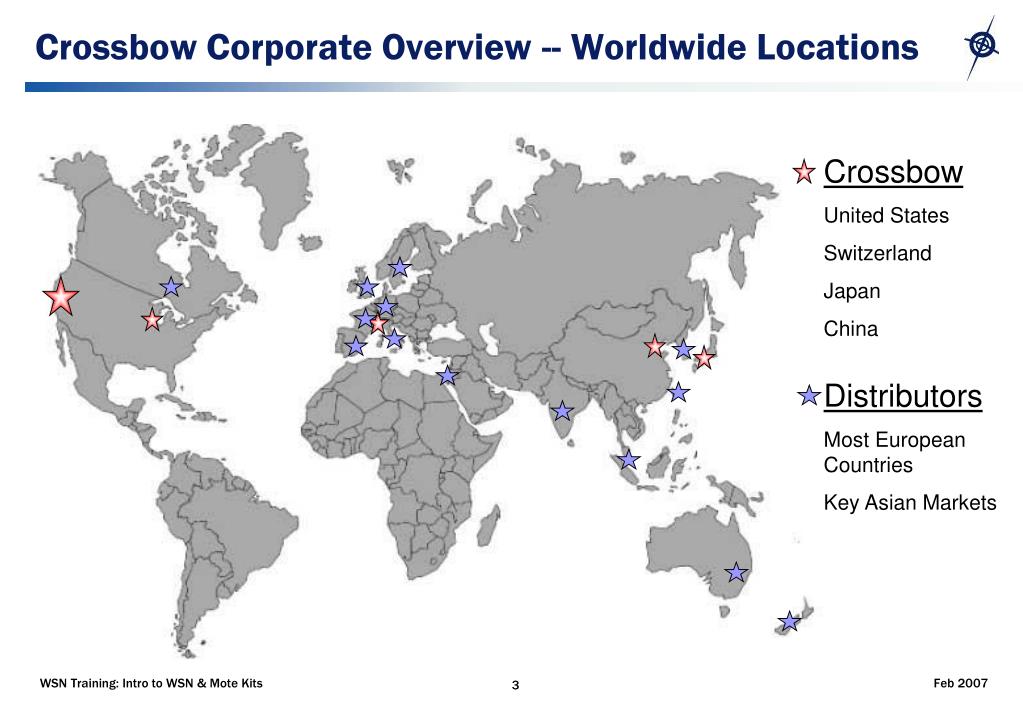Click the large red star on the US west coast
The width and height of the screenshot is (1023, 708).
tap(61, 297)
